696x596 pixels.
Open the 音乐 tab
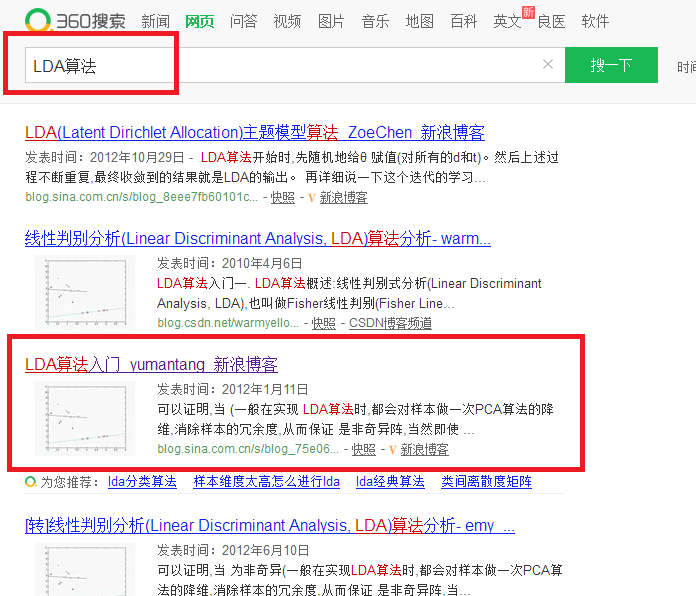click(x=376, y=21)
